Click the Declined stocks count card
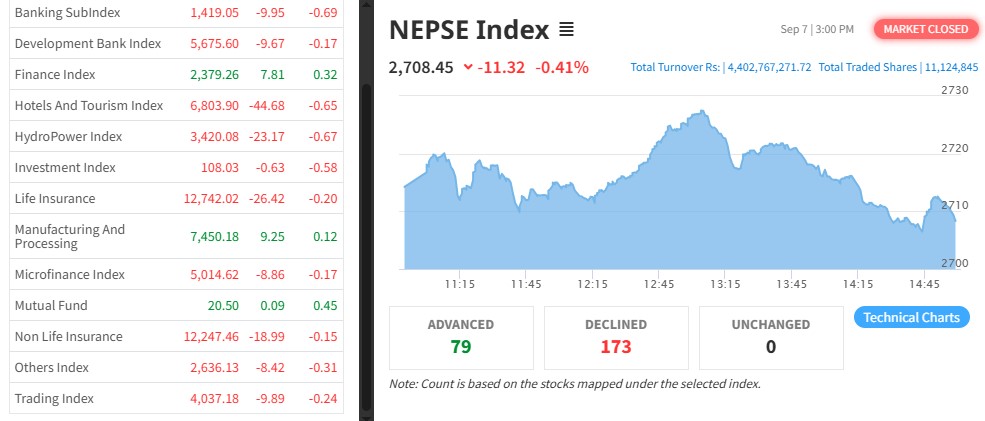The height and width of the screenshot is (421, 985). coord(616,337)
